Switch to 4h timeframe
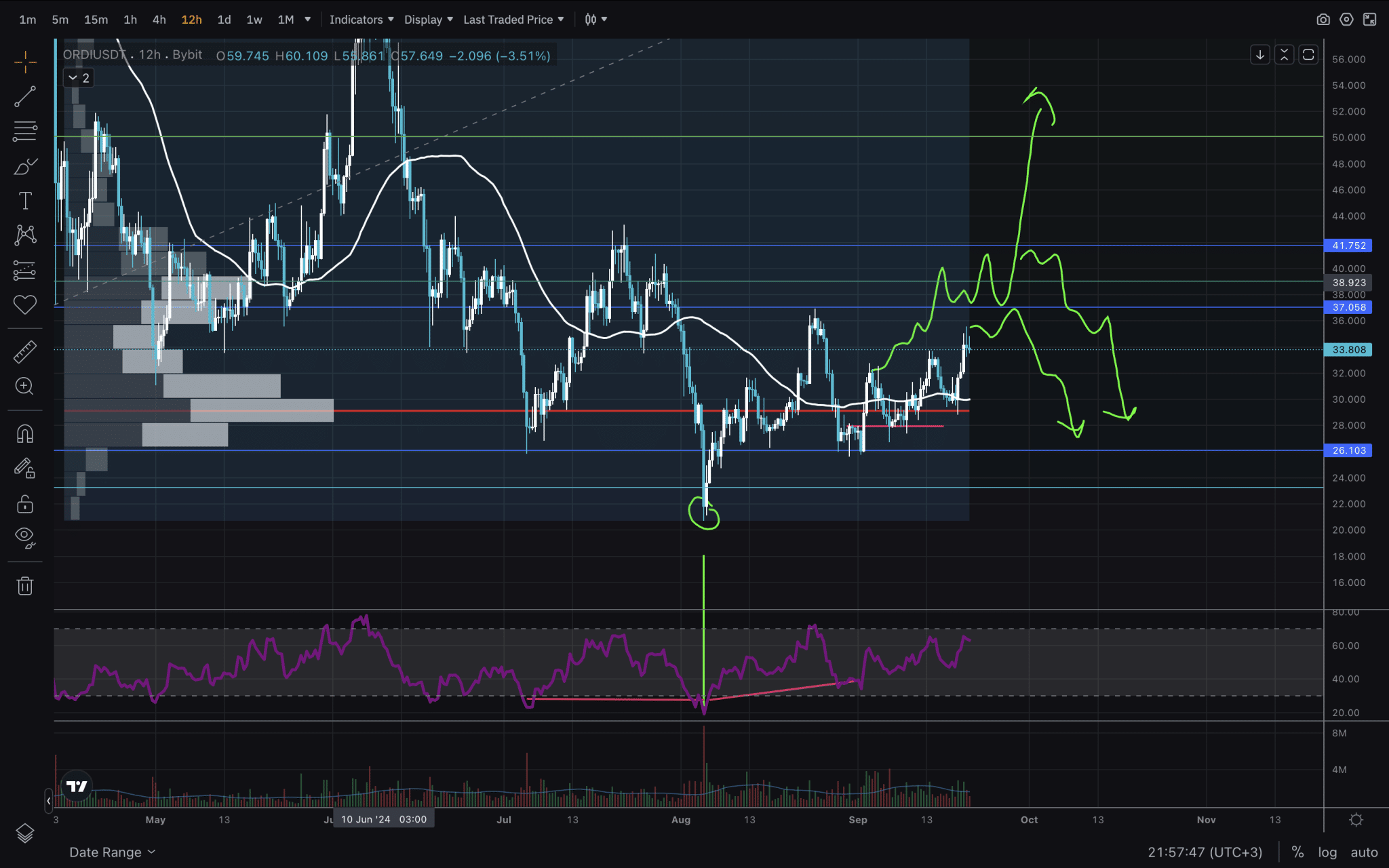Screen dimensions: 1389x868 pos(159,20)
